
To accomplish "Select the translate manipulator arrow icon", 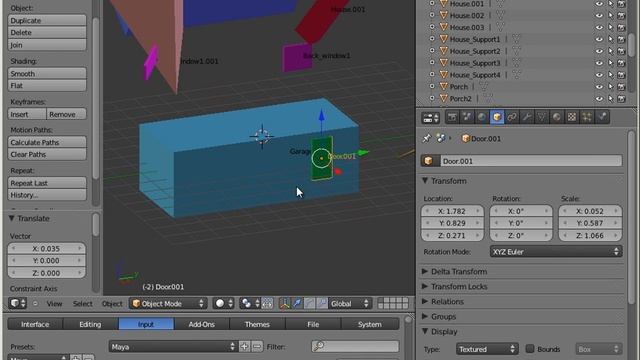I will point(297,303).
